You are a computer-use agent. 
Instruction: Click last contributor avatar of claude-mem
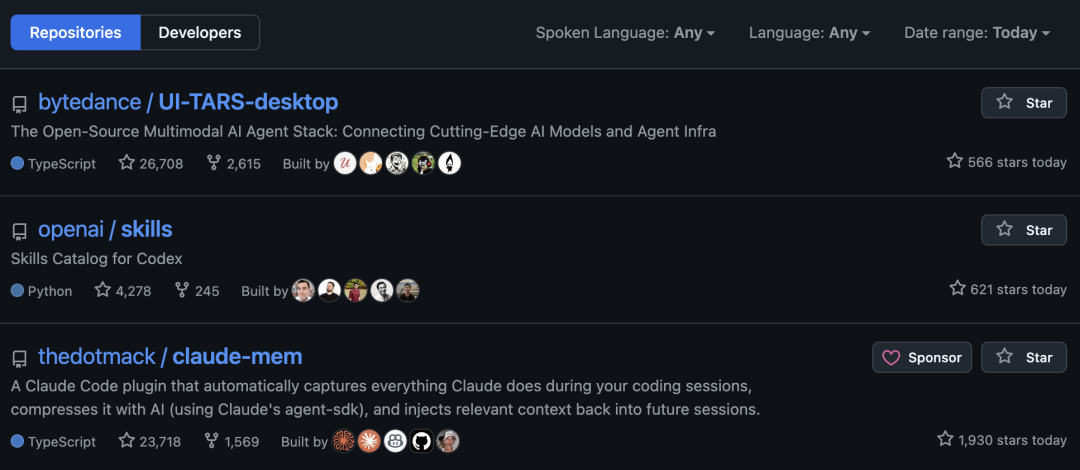pyautogui.click(x=448, y=441)
